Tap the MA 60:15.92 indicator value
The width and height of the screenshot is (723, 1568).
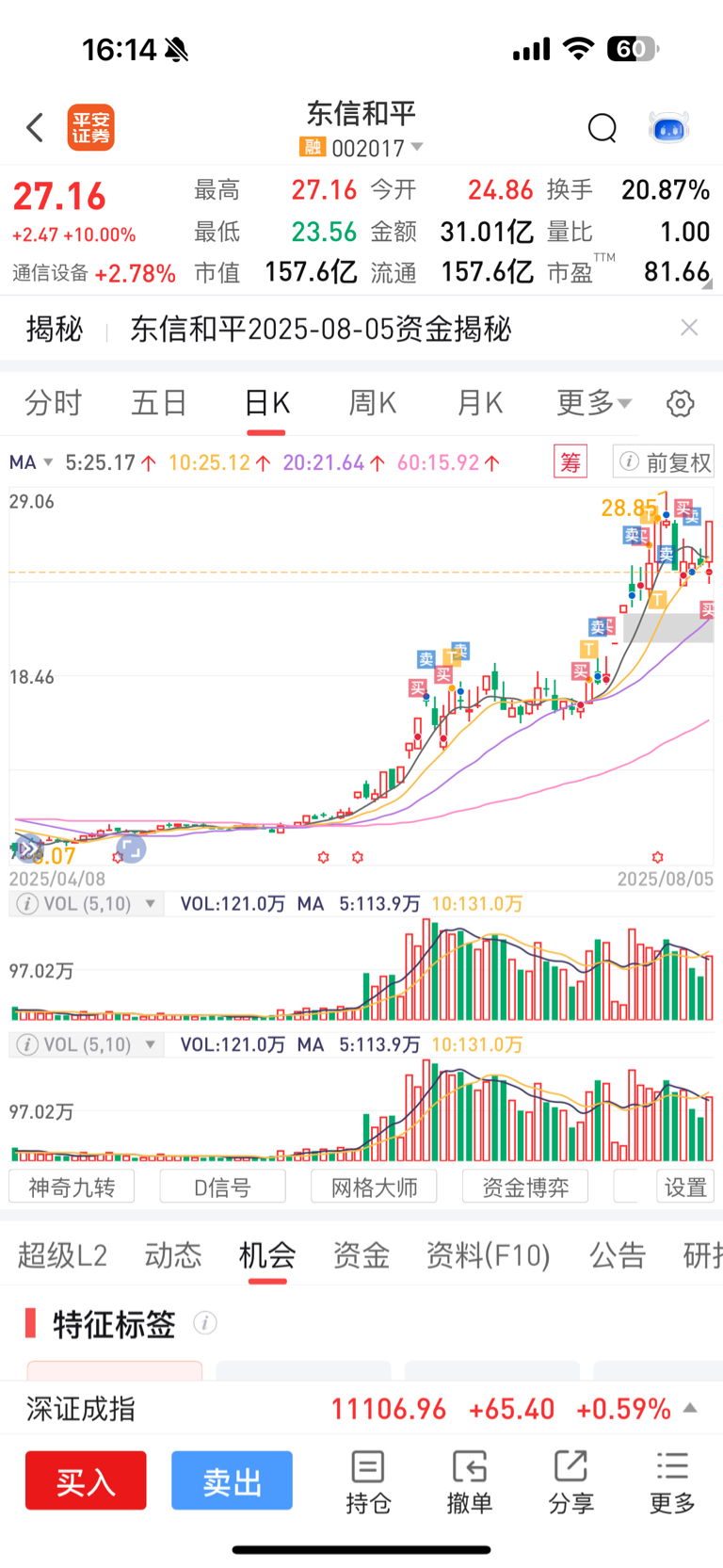coord(440,462)
